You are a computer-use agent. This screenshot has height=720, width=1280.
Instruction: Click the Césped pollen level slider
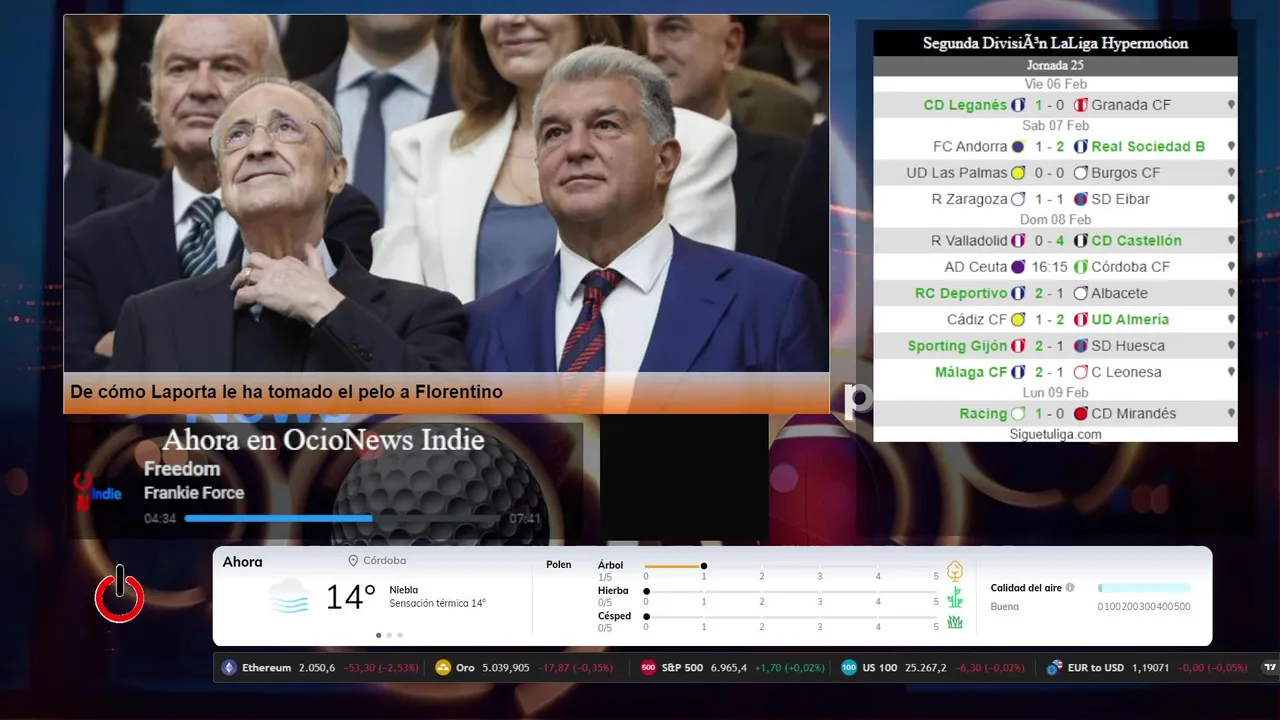pos(790,617)
